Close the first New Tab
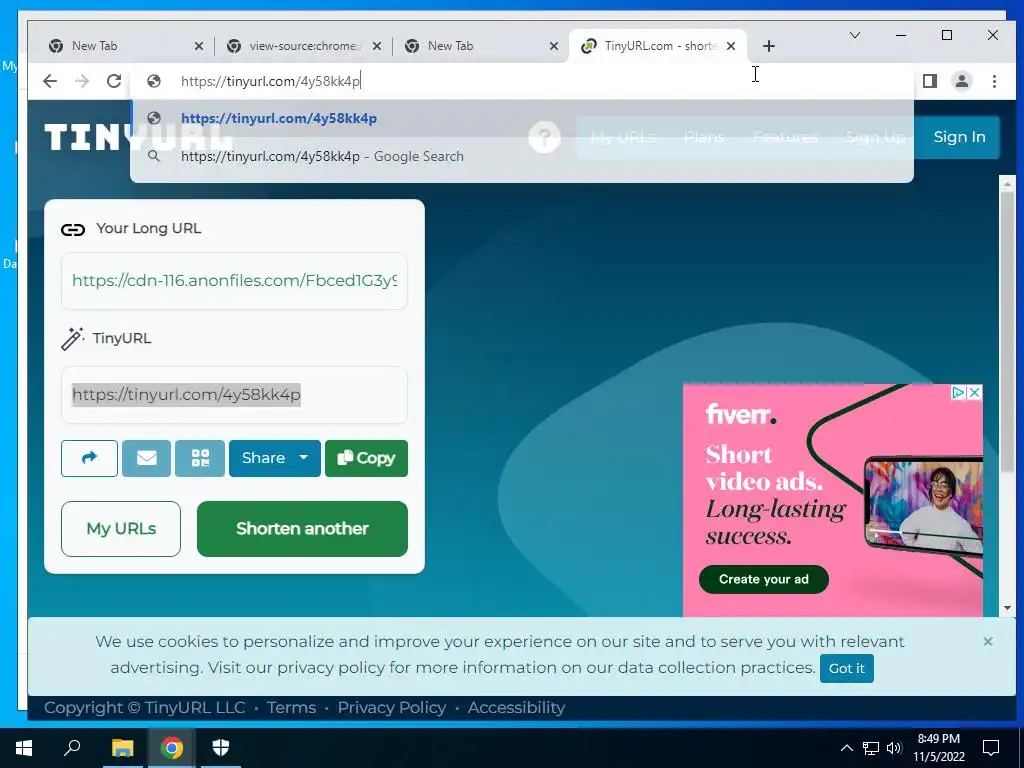 [x=199, y=46]
